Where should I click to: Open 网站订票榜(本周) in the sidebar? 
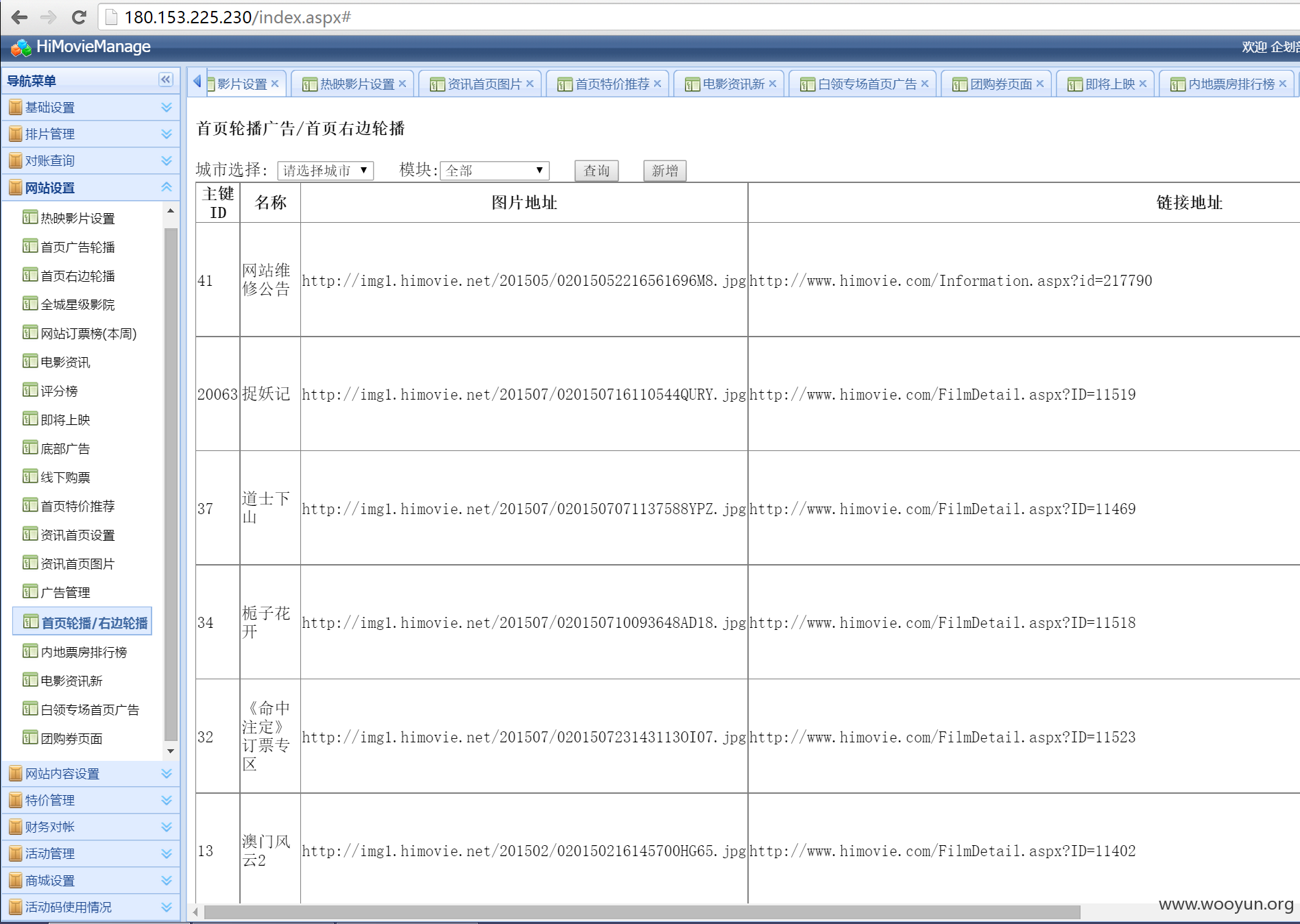pyautogui.click(x=88, y=333)
